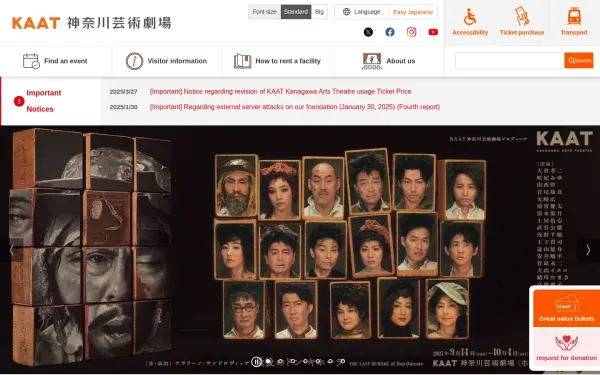The height and width of the screenshot is (375, 600).
Task: Open the Facebook page icon
Action: [390, 32]
